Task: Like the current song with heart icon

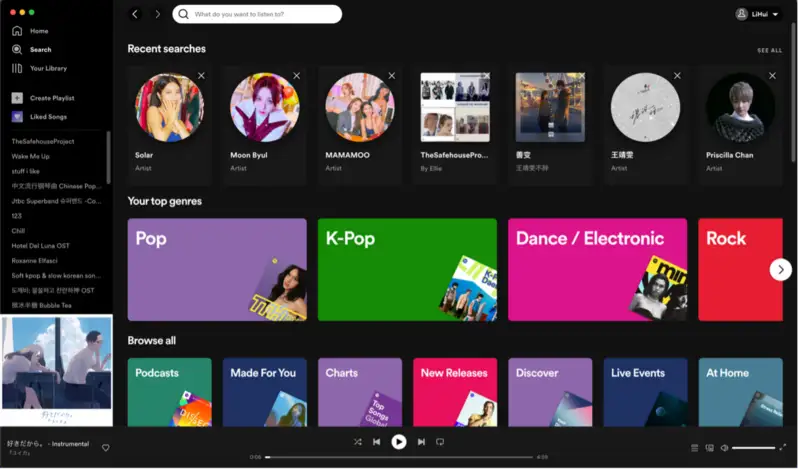Action: 106,447
